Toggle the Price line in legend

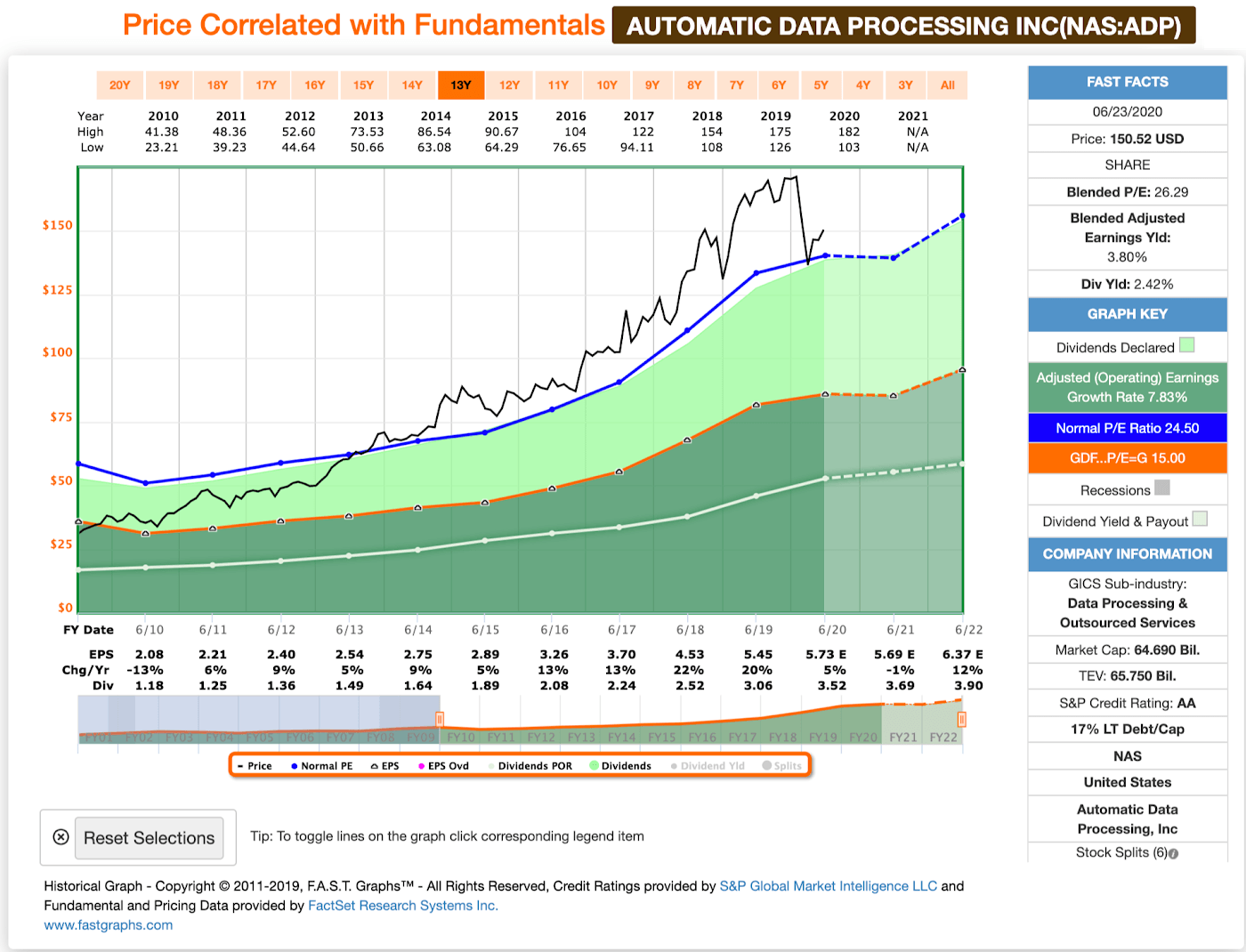point(255,766)
